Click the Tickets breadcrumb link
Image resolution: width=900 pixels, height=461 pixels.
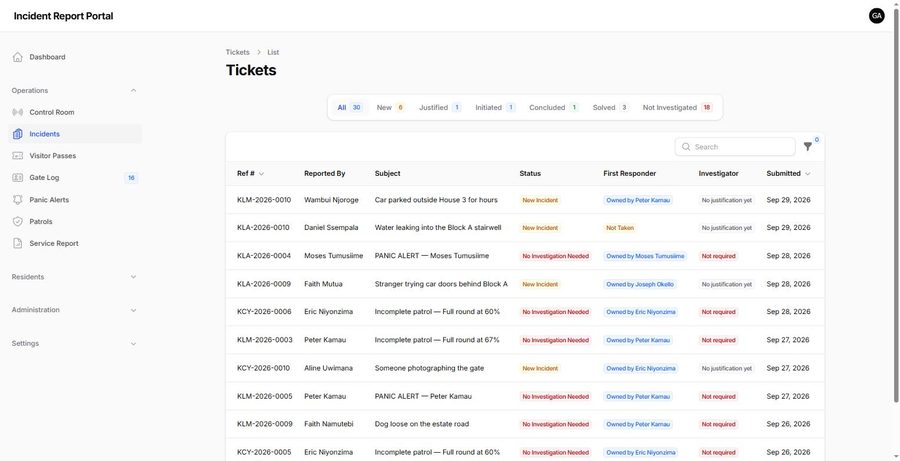coord(238,52)
